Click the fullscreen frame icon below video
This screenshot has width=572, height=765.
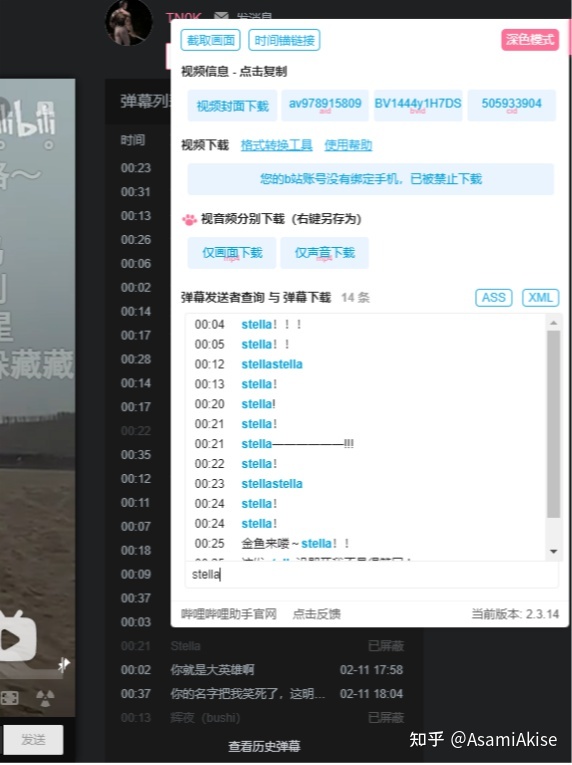pyautogui.click(x=9, y=698)
